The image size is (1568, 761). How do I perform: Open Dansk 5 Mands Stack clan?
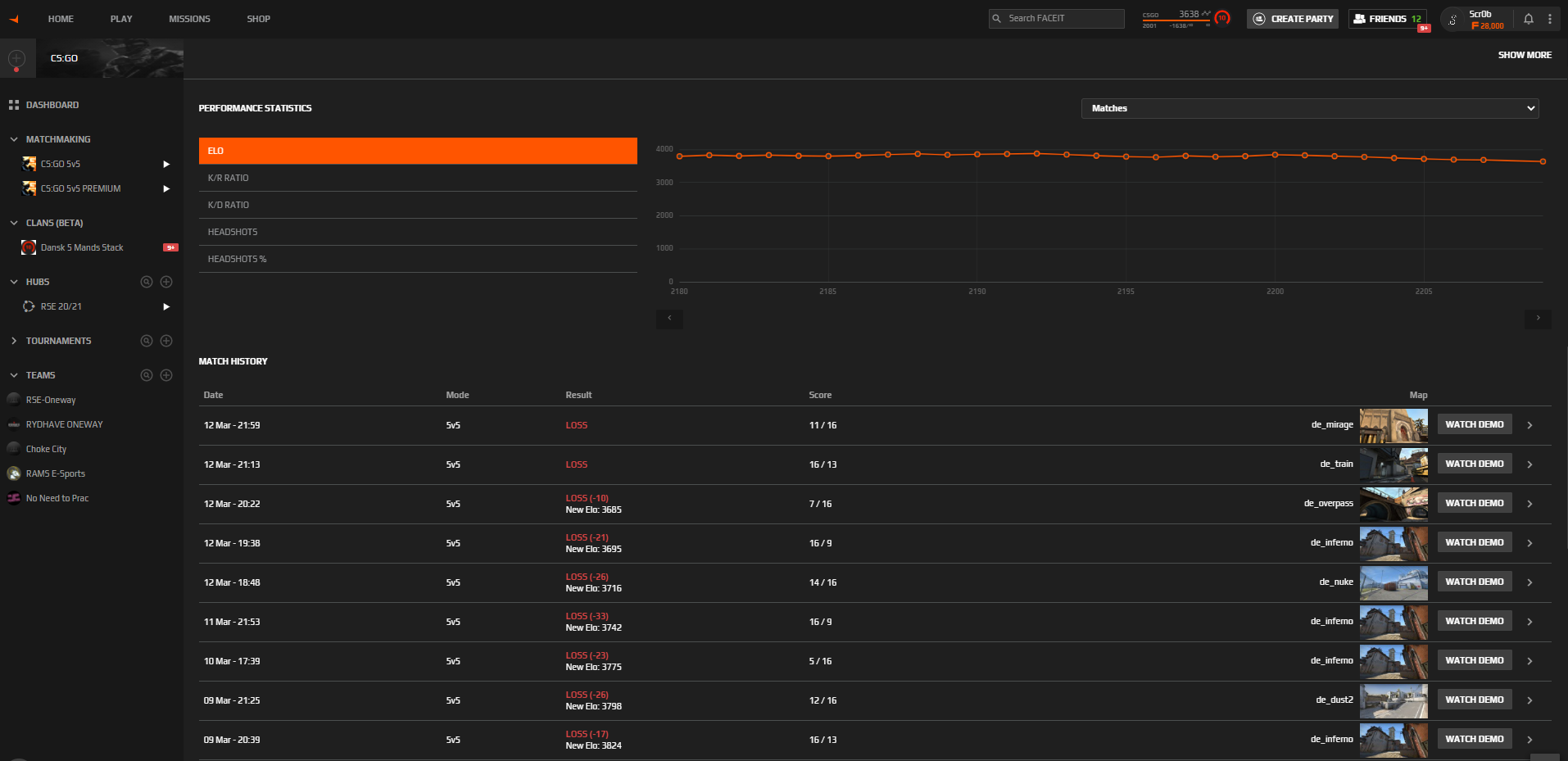[82, 247]
